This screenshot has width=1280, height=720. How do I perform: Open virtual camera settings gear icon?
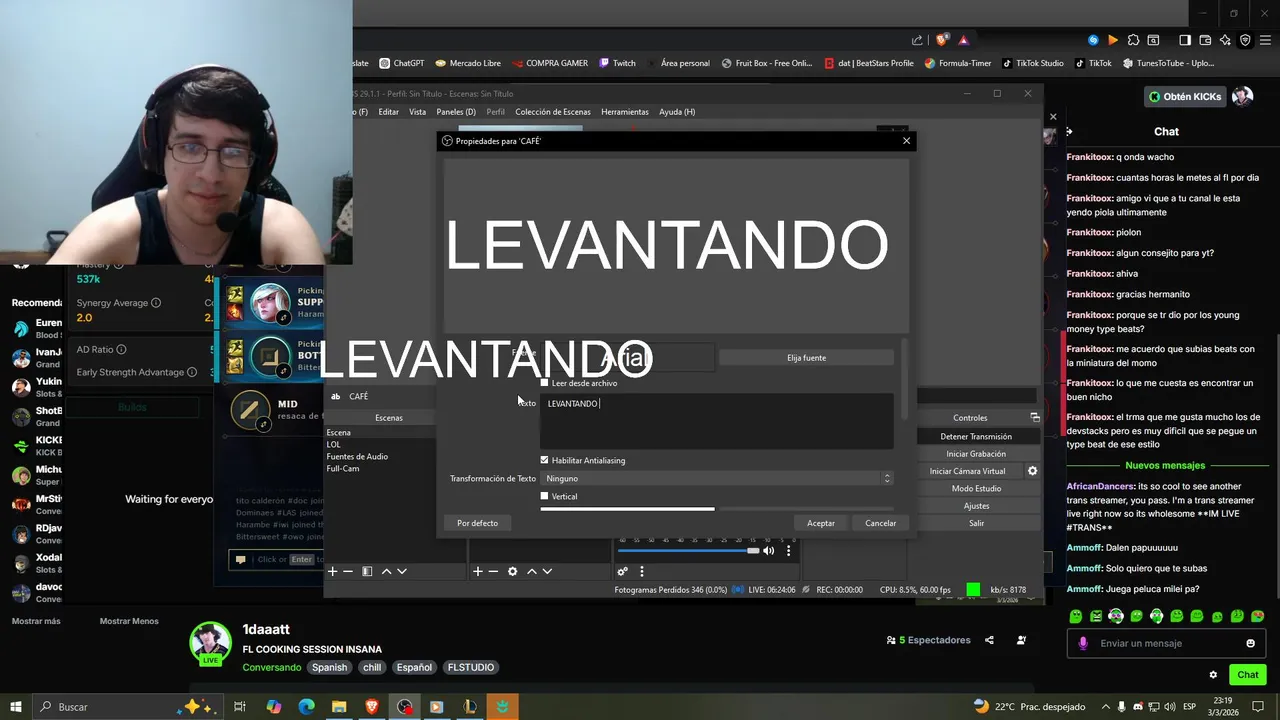[x=1033, y=471]
